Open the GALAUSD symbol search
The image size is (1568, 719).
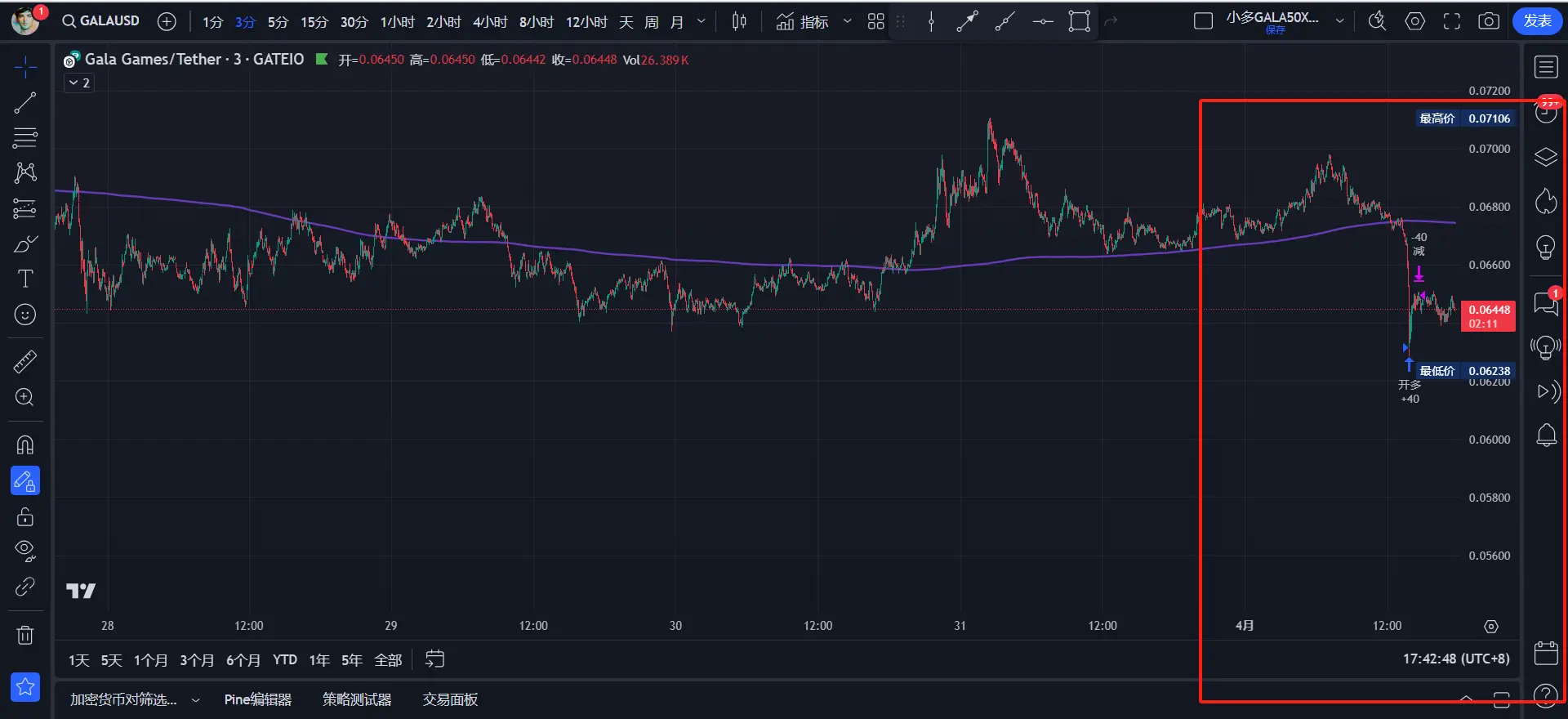[101, 21]
